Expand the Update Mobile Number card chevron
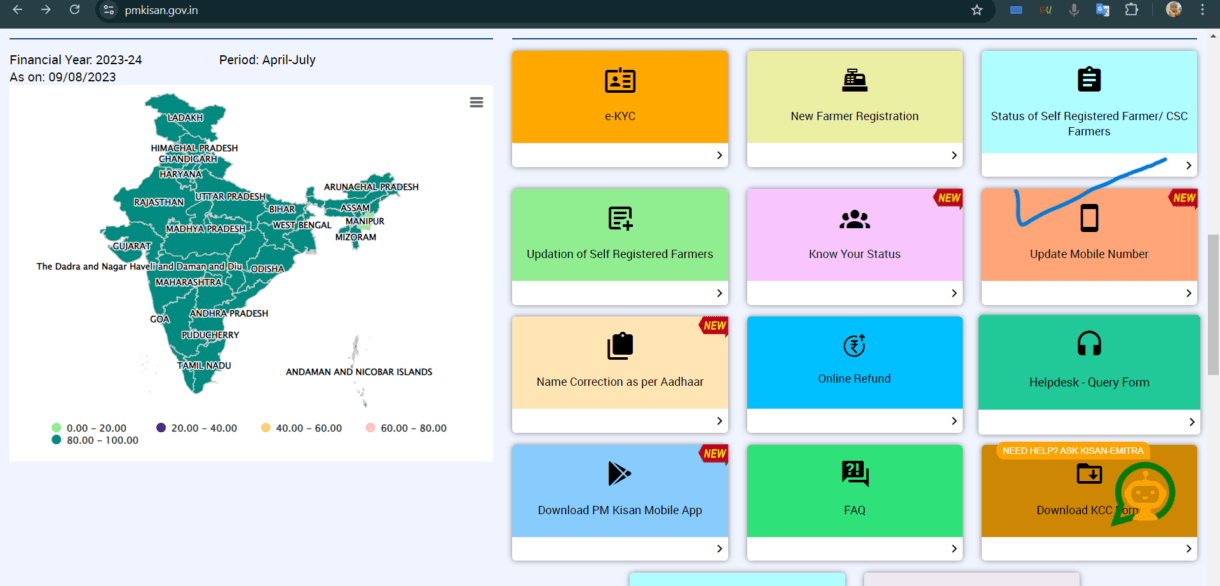 pyautogui.click(x=1189, y=293)
